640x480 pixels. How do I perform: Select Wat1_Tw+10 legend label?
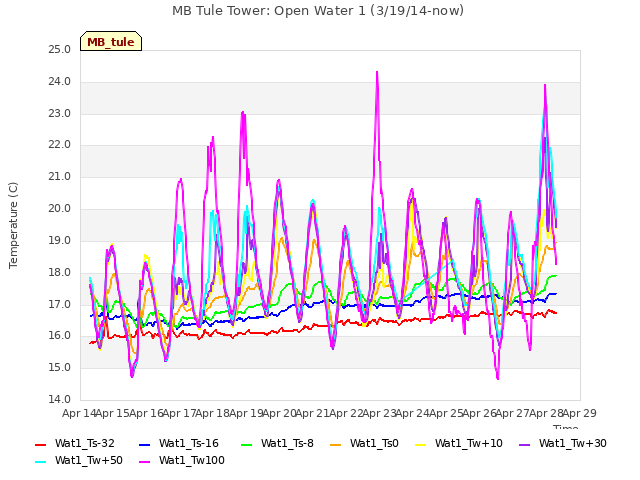(x=469, y=444)
